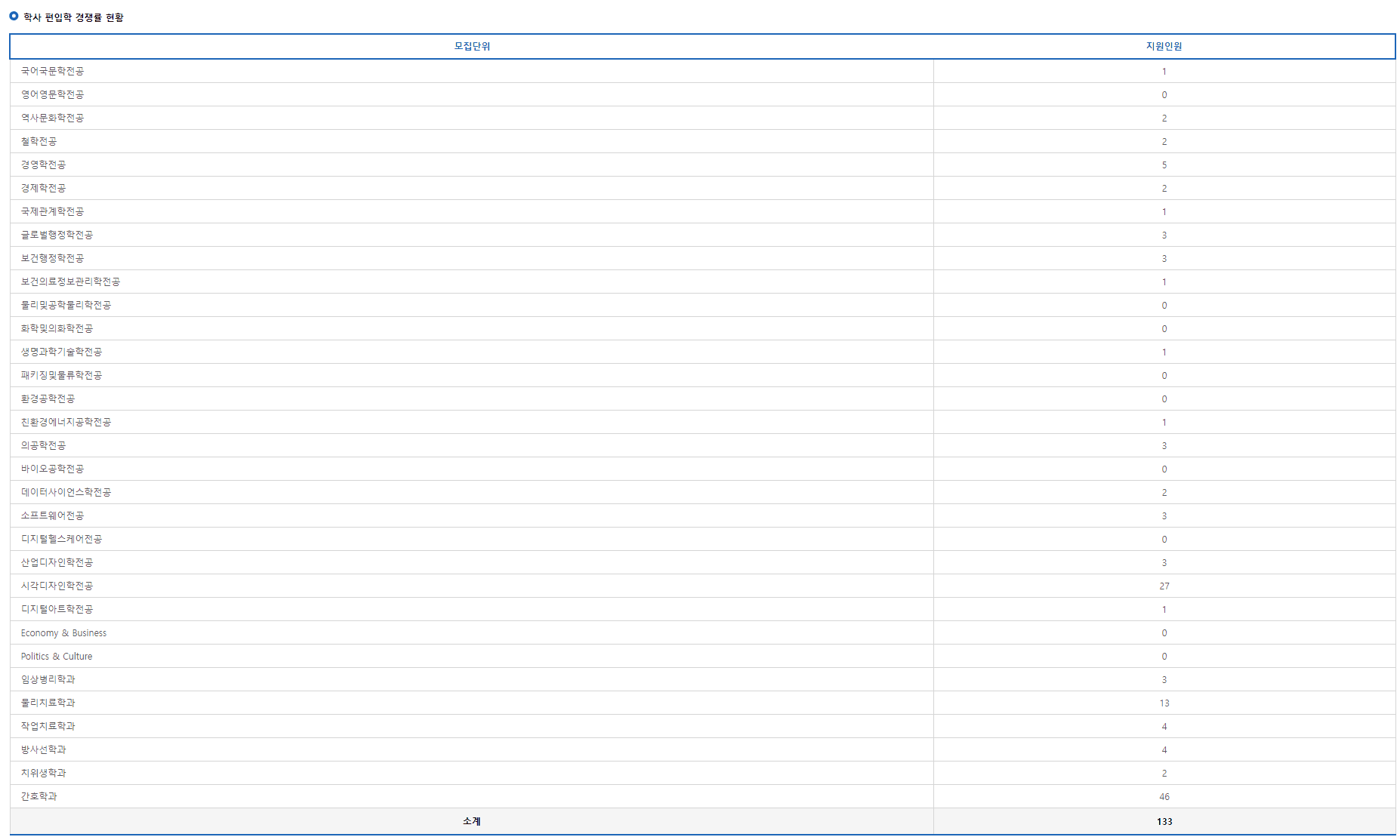The width and height of the screenshot is (1400, 840).
Task: Select the 경영학전공 row label
Action: [x=43, y=165]
